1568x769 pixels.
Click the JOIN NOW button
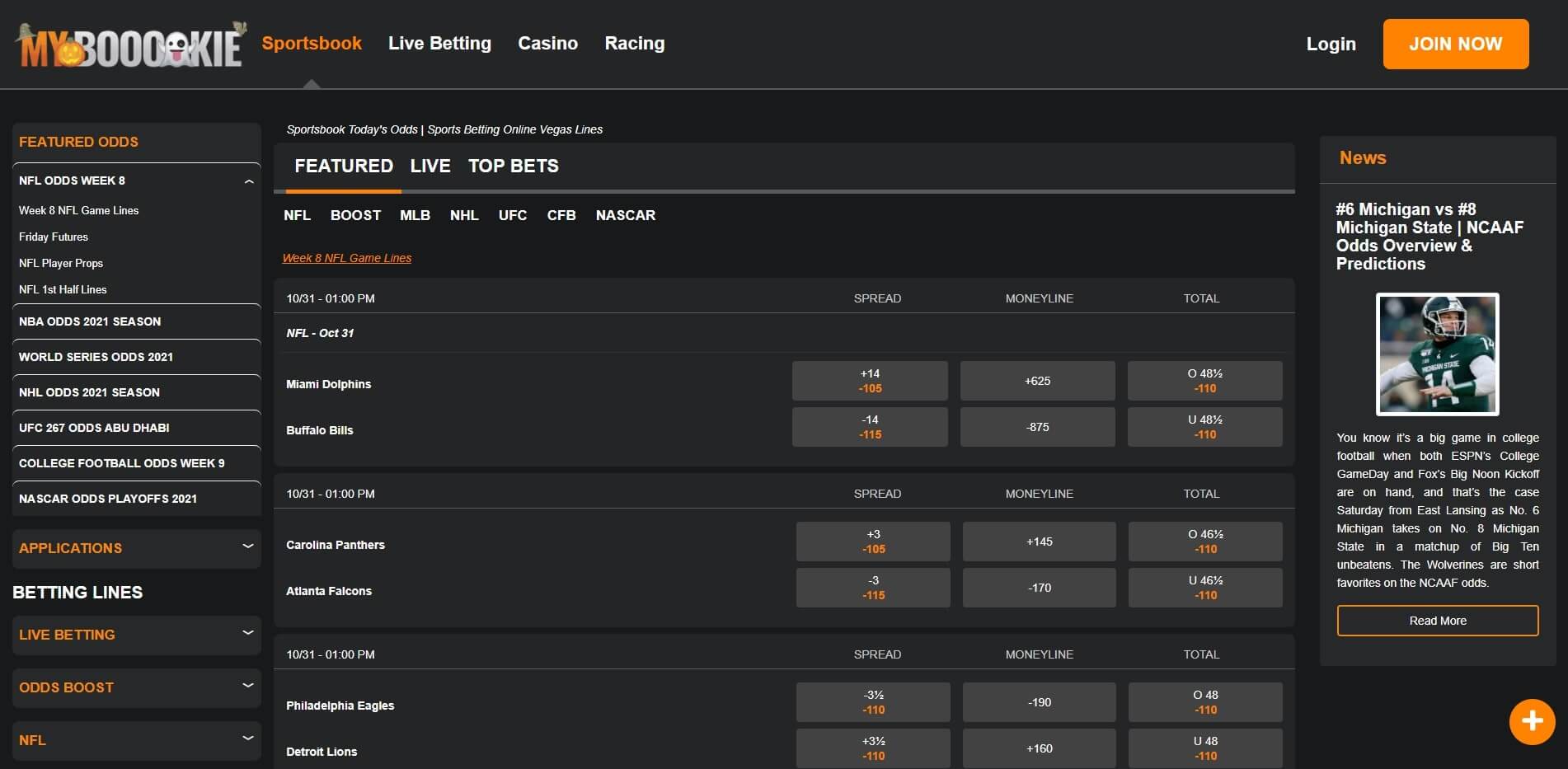[x=1455, y=45]
